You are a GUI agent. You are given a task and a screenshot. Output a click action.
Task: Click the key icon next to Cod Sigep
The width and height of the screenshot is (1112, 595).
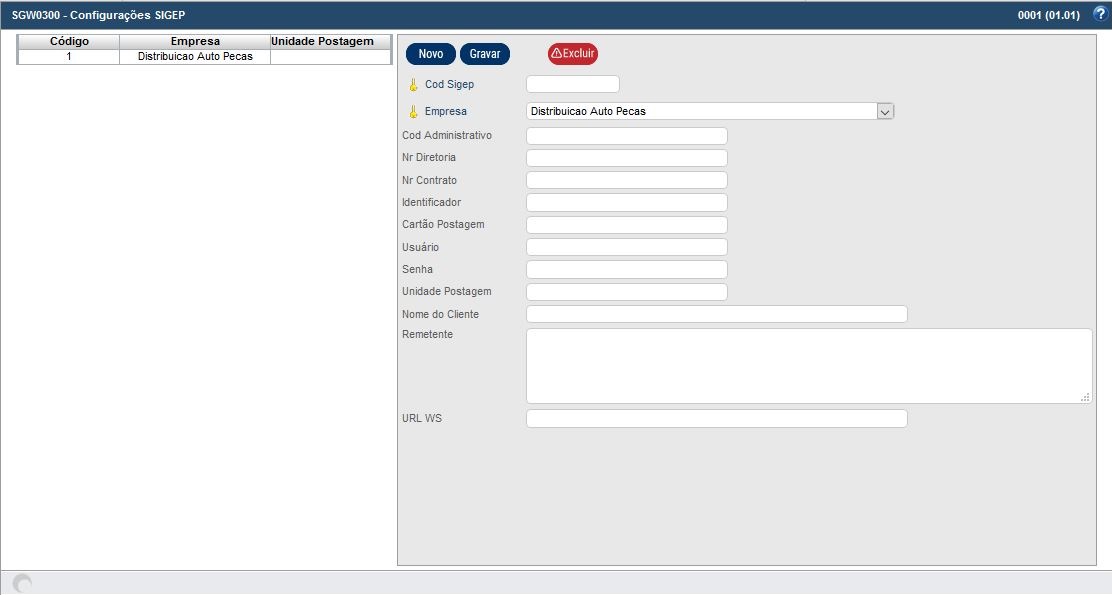[x=411, y=84]
